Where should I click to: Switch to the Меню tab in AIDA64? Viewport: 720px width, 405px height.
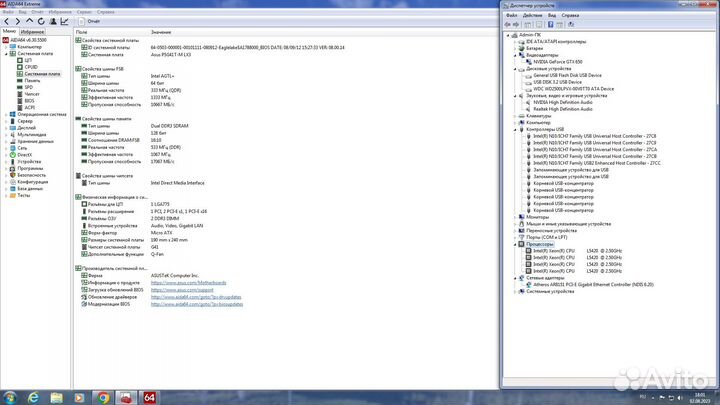click(x=9, y=31)
